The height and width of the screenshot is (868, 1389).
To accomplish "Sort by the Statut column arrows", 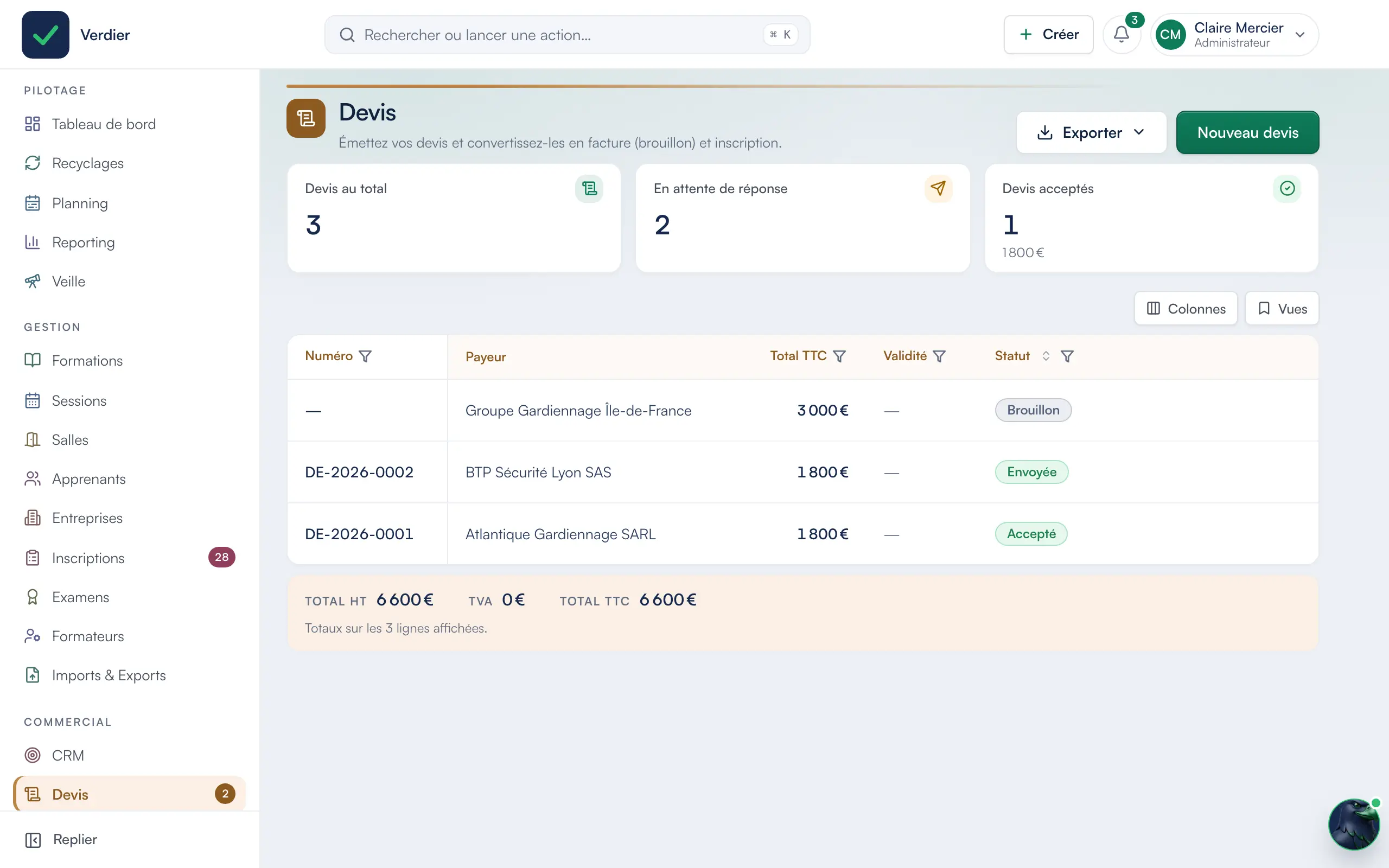I will pyautogui.click(x=1046, y=356).
